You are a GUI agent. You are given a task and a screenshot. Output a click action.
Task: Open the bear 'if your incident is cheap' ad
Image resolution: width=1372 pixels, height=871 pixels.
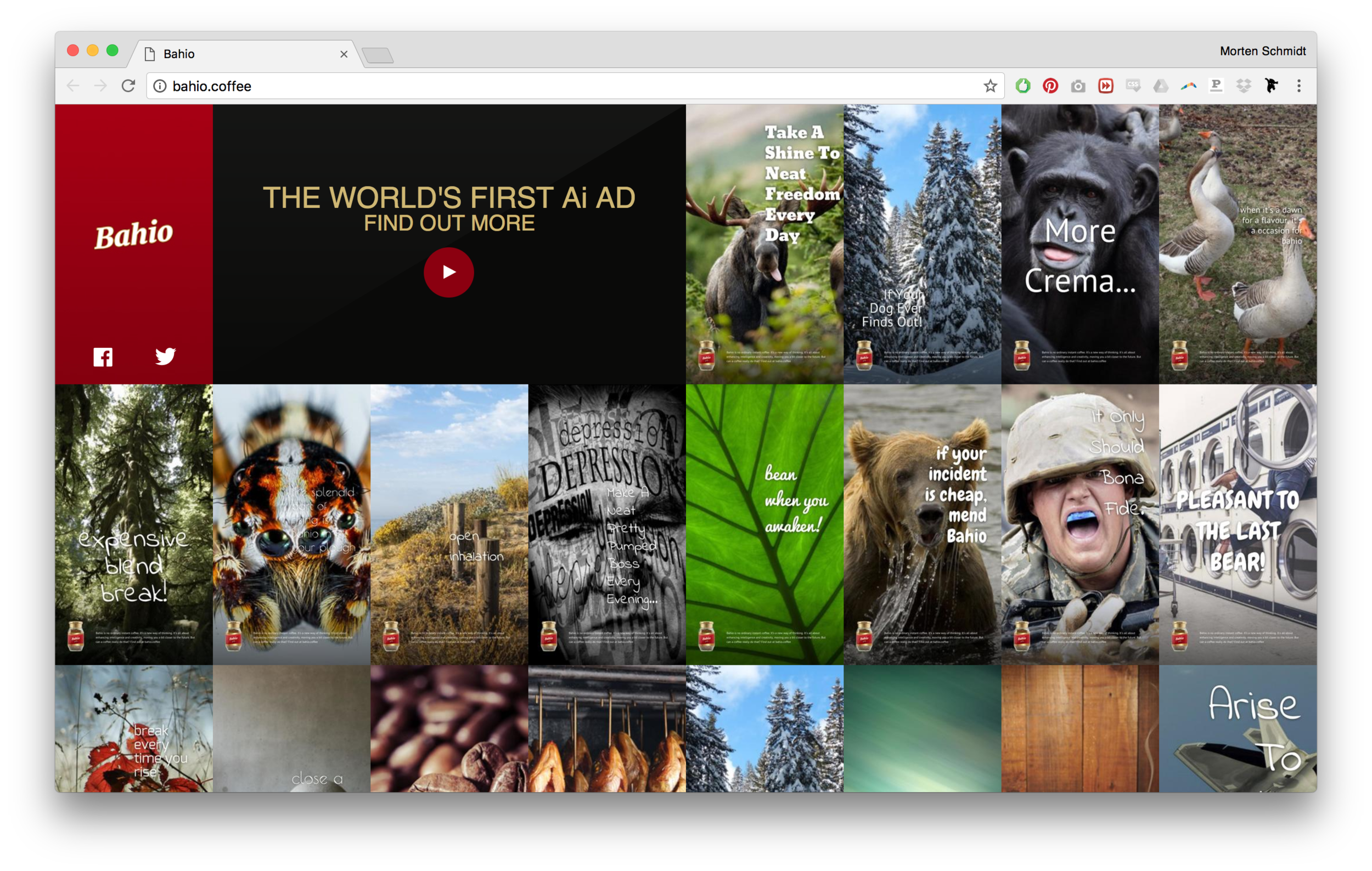923,525
